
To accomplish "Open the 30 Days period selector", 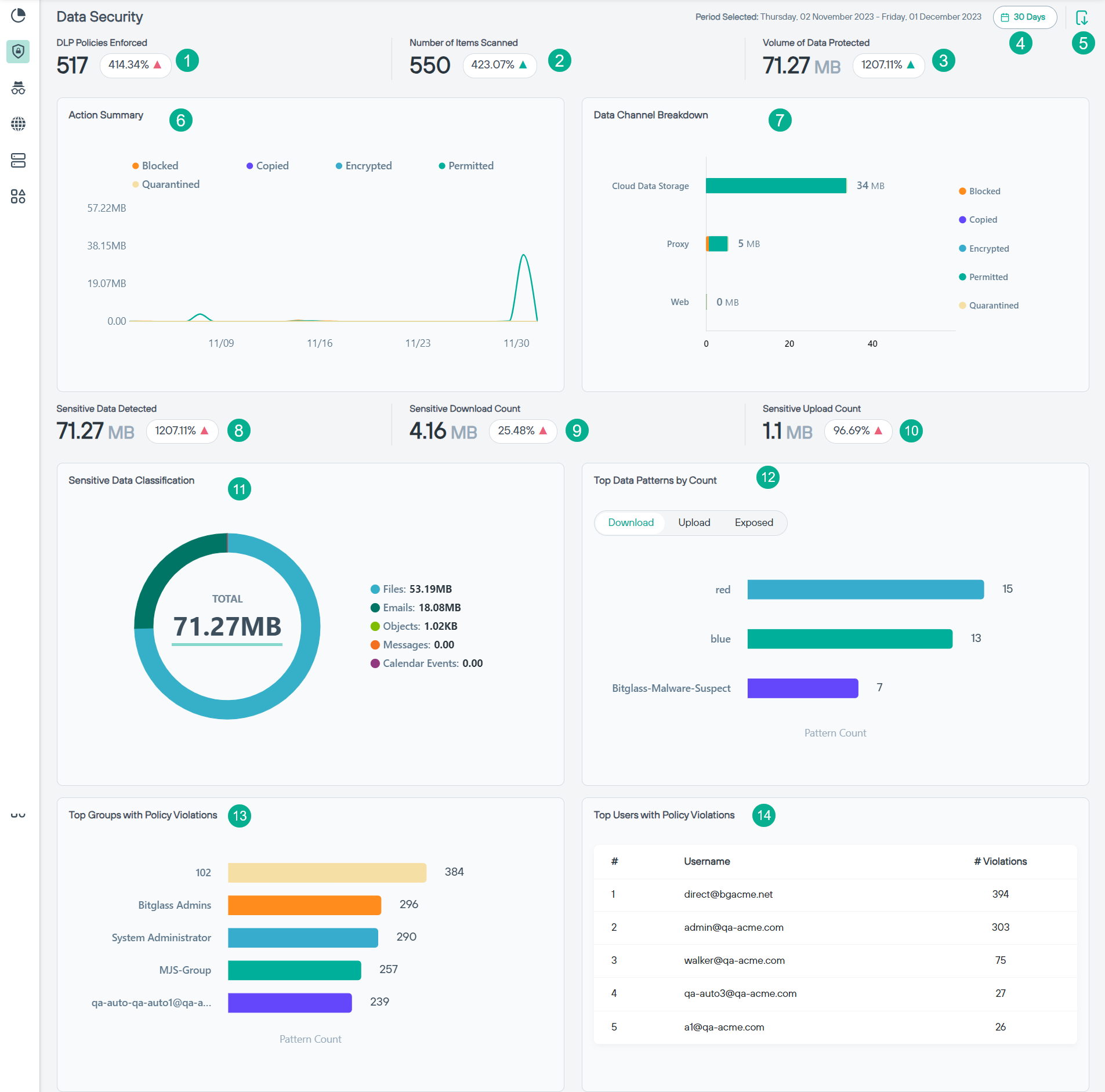I will [1024, 17].
